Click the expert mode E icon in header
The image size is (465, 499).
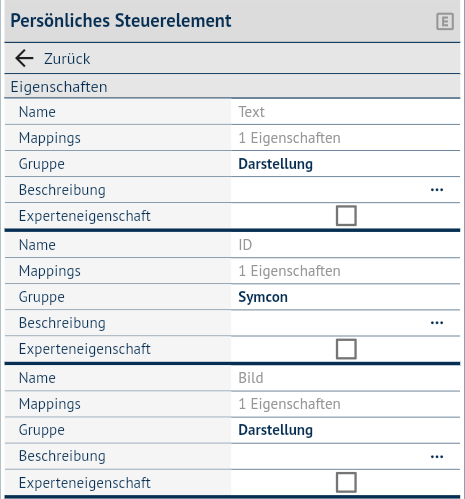coord(445,22)
